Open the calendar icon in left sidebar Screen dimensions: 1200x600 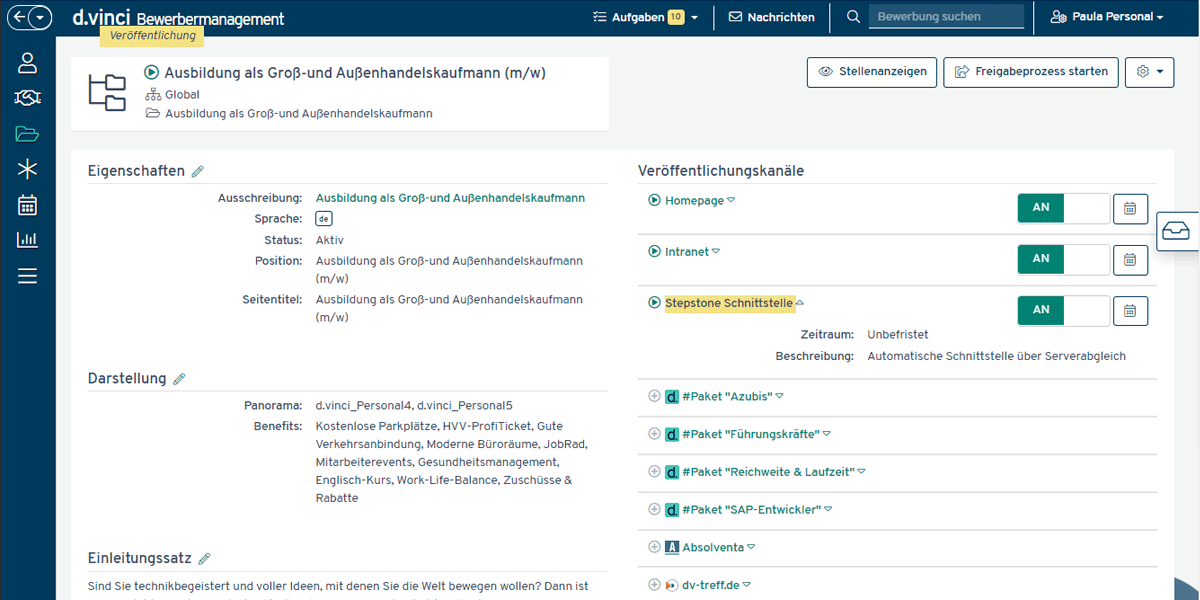pyautogui.click(x=27, y=205)
